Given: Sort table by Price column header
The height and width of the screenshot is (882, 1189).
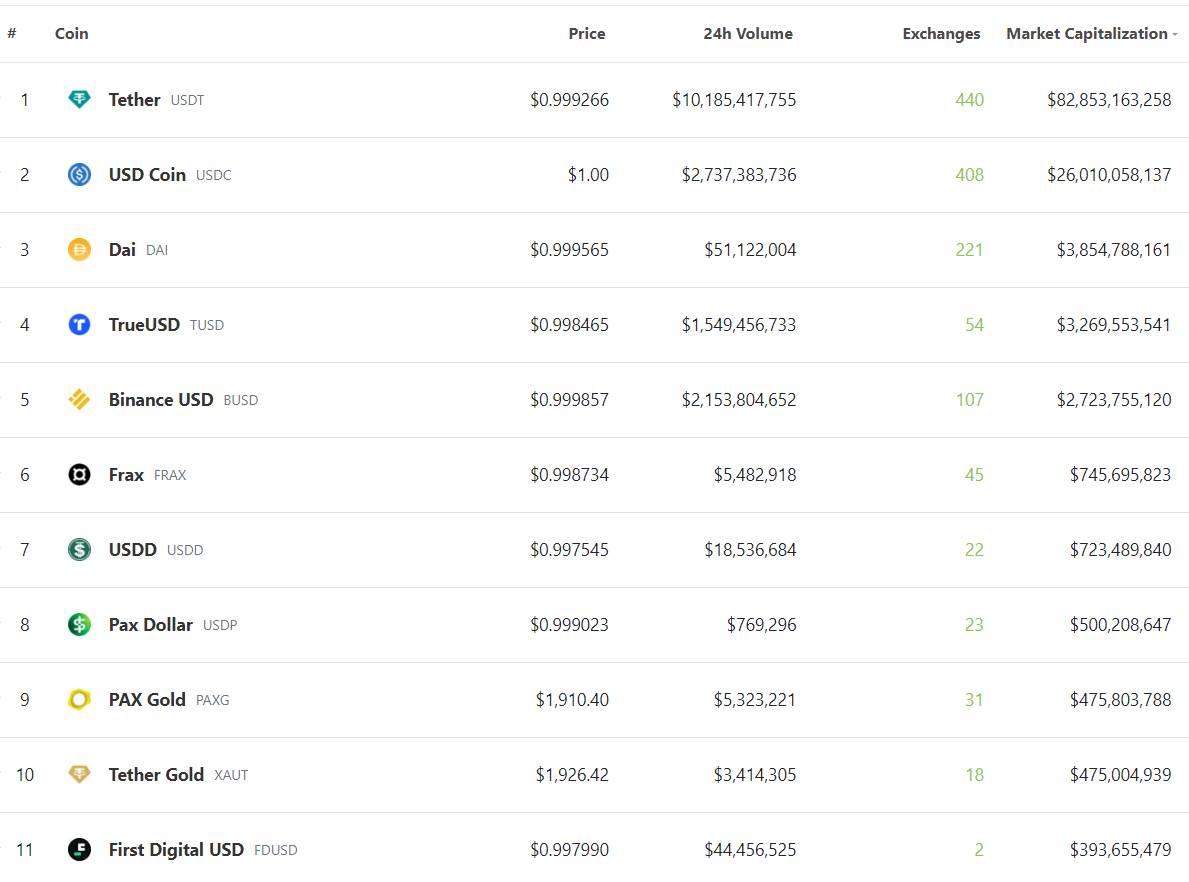Looking at the screenshot, I should (586, 33).
